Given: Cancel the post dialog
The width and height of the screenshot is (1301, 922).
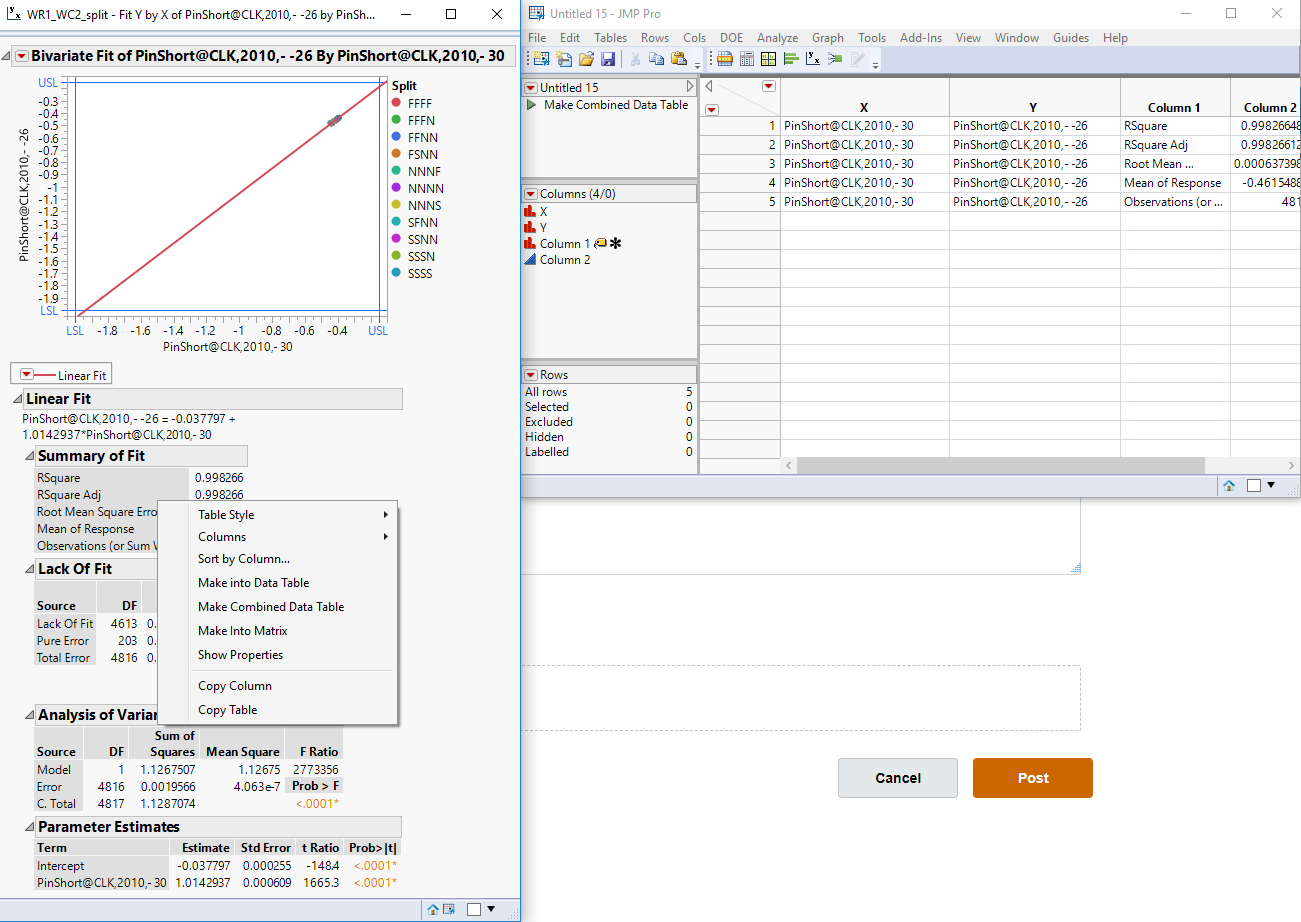Looking at the screenshot, I should pos(897,777).
